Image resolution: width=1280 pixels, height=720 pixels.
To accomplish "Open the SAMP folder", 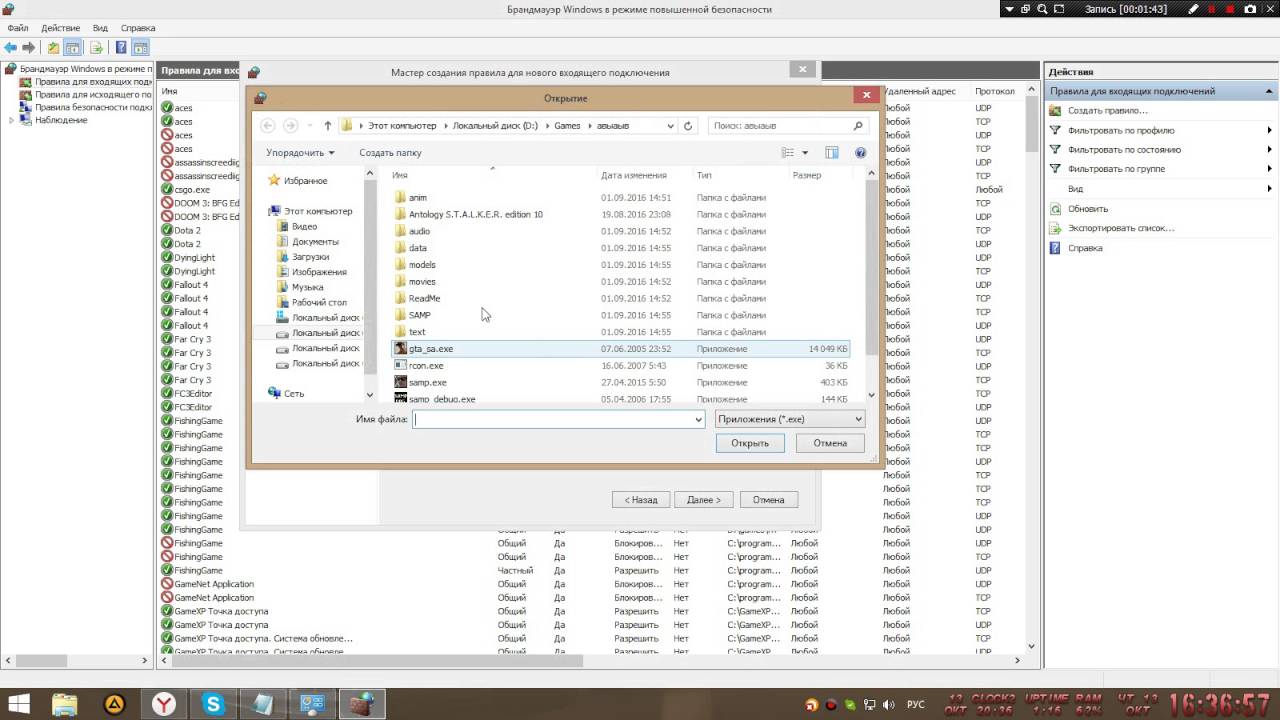I will (x=419, y=315).
